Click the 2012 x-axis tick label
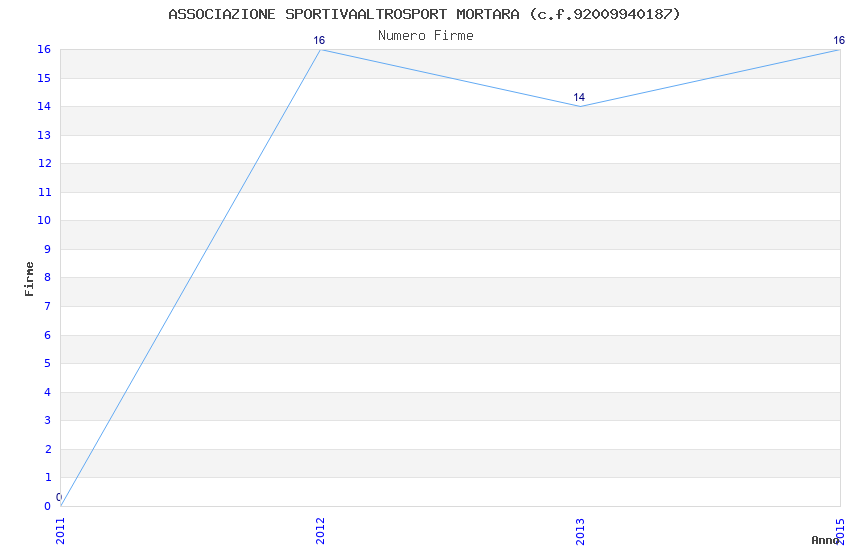 (320, 531)
